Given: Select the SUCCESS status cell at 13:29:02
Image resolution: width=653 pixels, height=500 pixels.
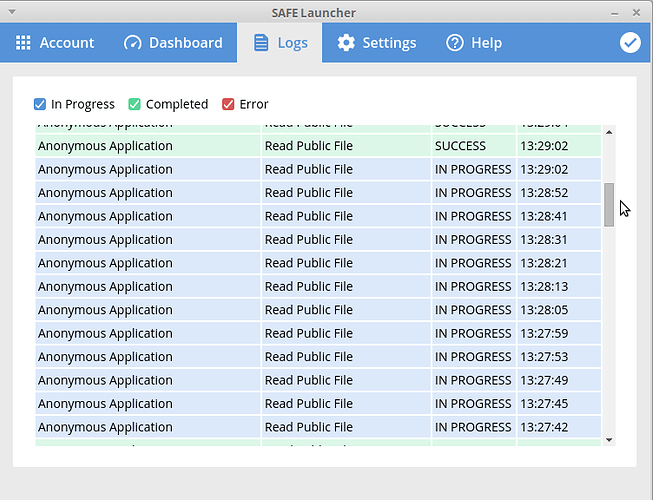Looking at the screenshot, I should (474, 146).
